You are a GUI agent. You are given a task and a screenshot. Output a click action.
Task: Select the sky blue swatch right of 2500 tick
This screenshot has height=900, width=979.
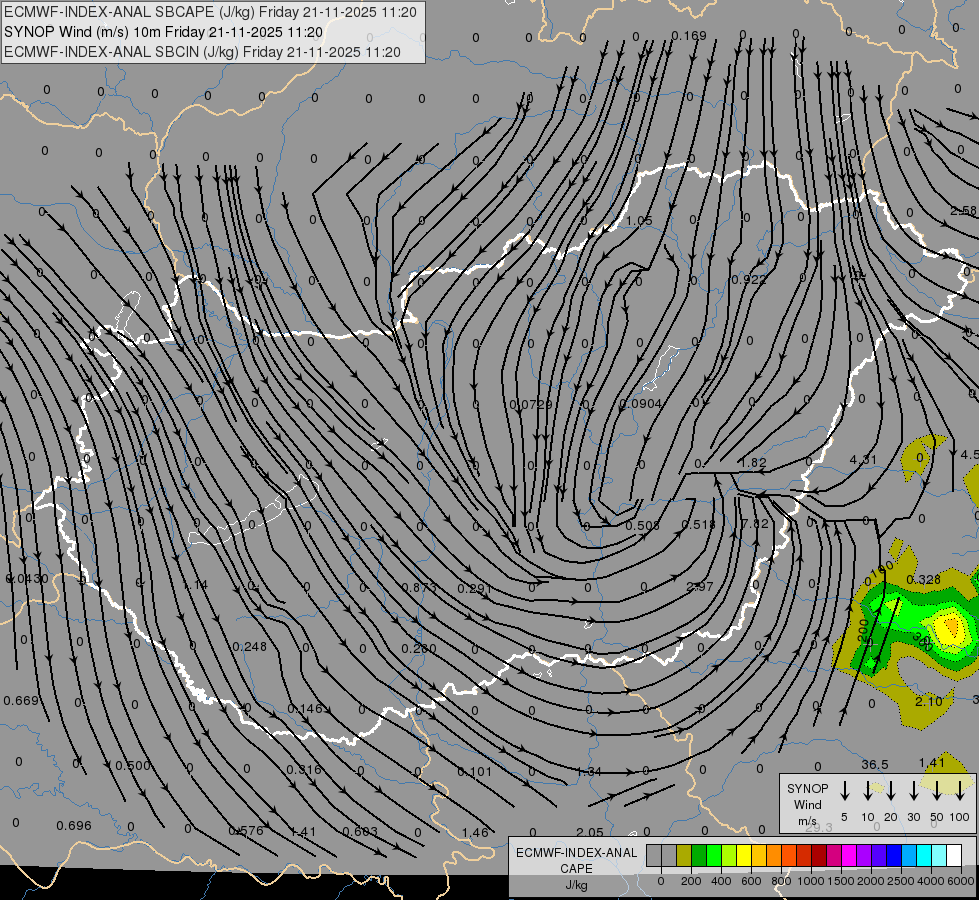[908, 855]
